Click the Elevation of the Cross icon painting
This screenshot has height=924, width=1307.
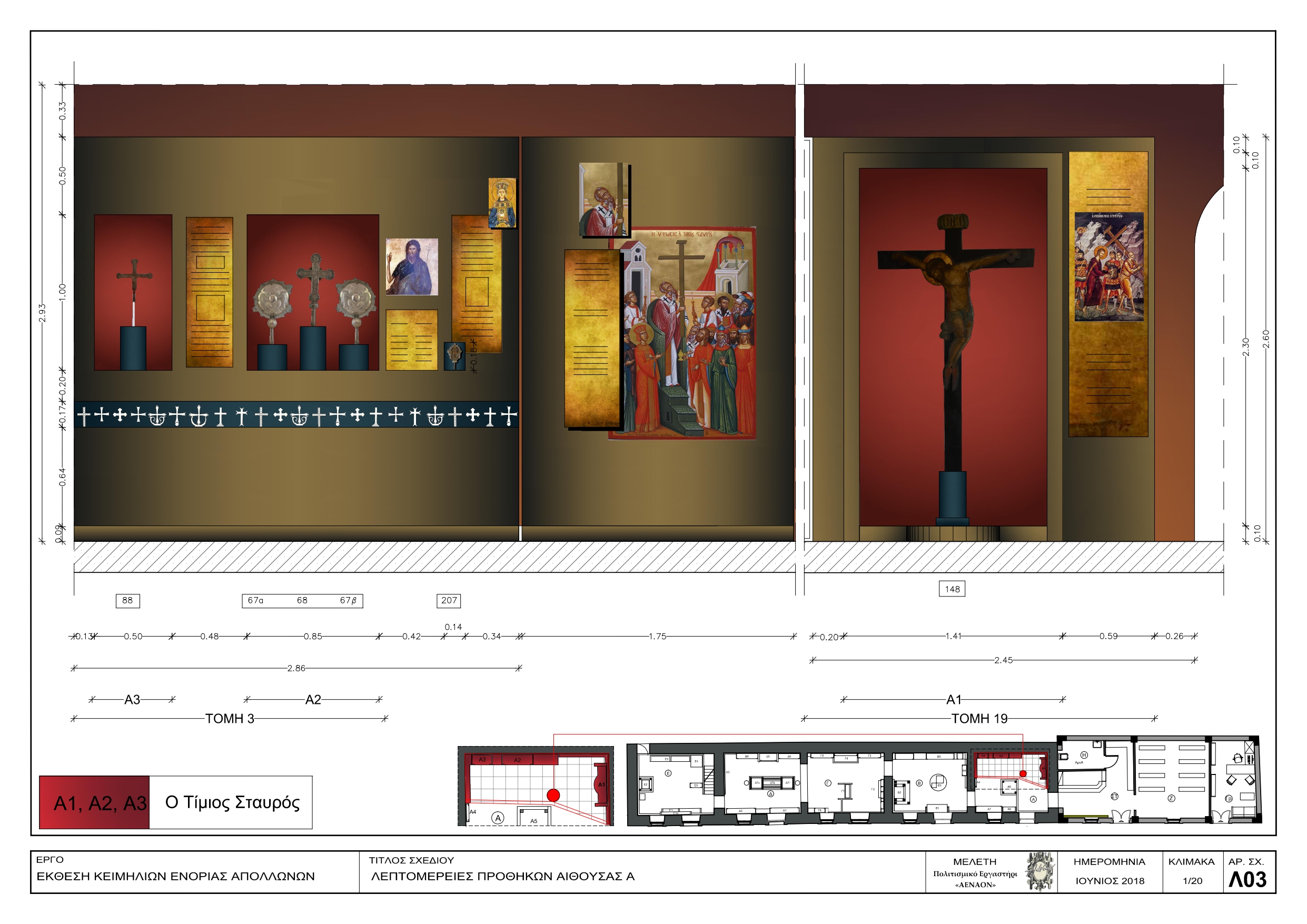(x=689, y=336)
